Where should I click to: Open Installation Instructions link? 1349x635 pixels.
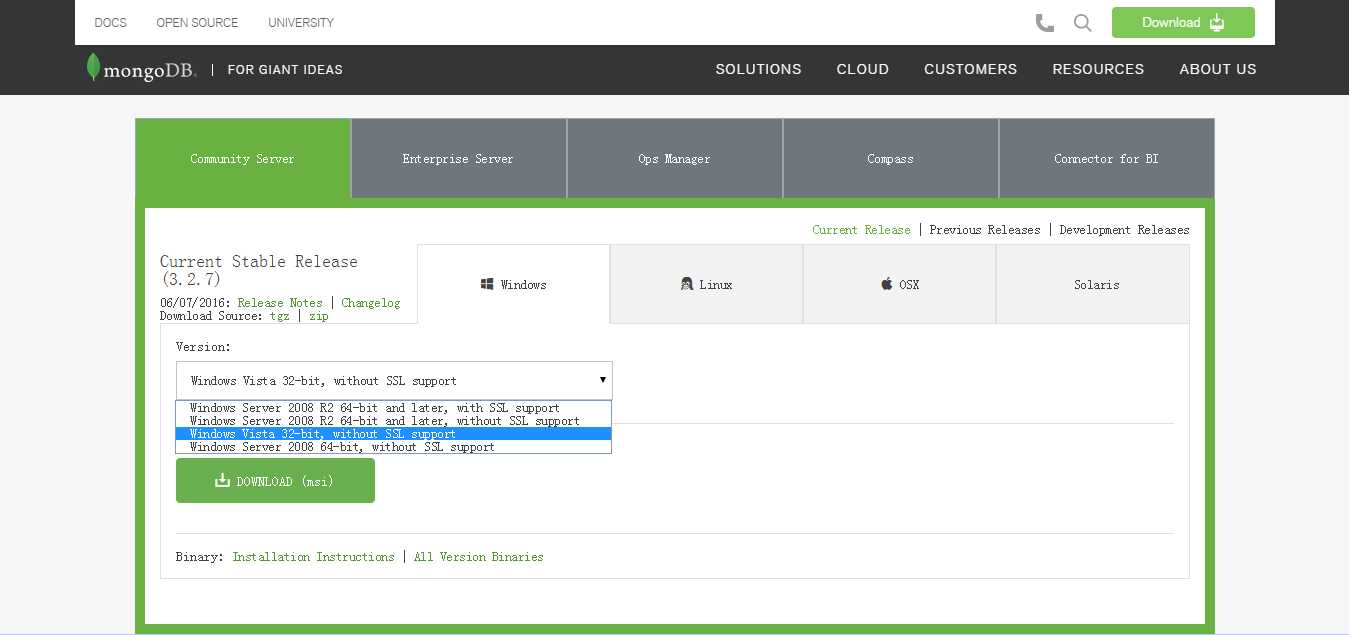click(313, 557)
